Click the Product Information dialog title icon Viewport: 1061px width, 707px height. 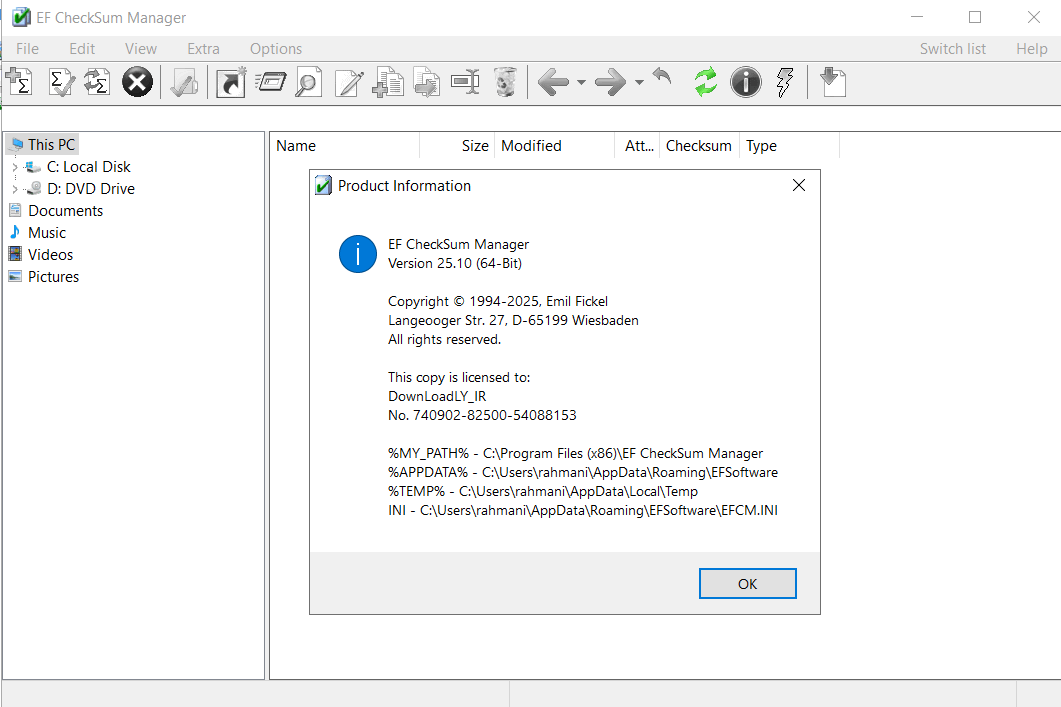[323, 185]
